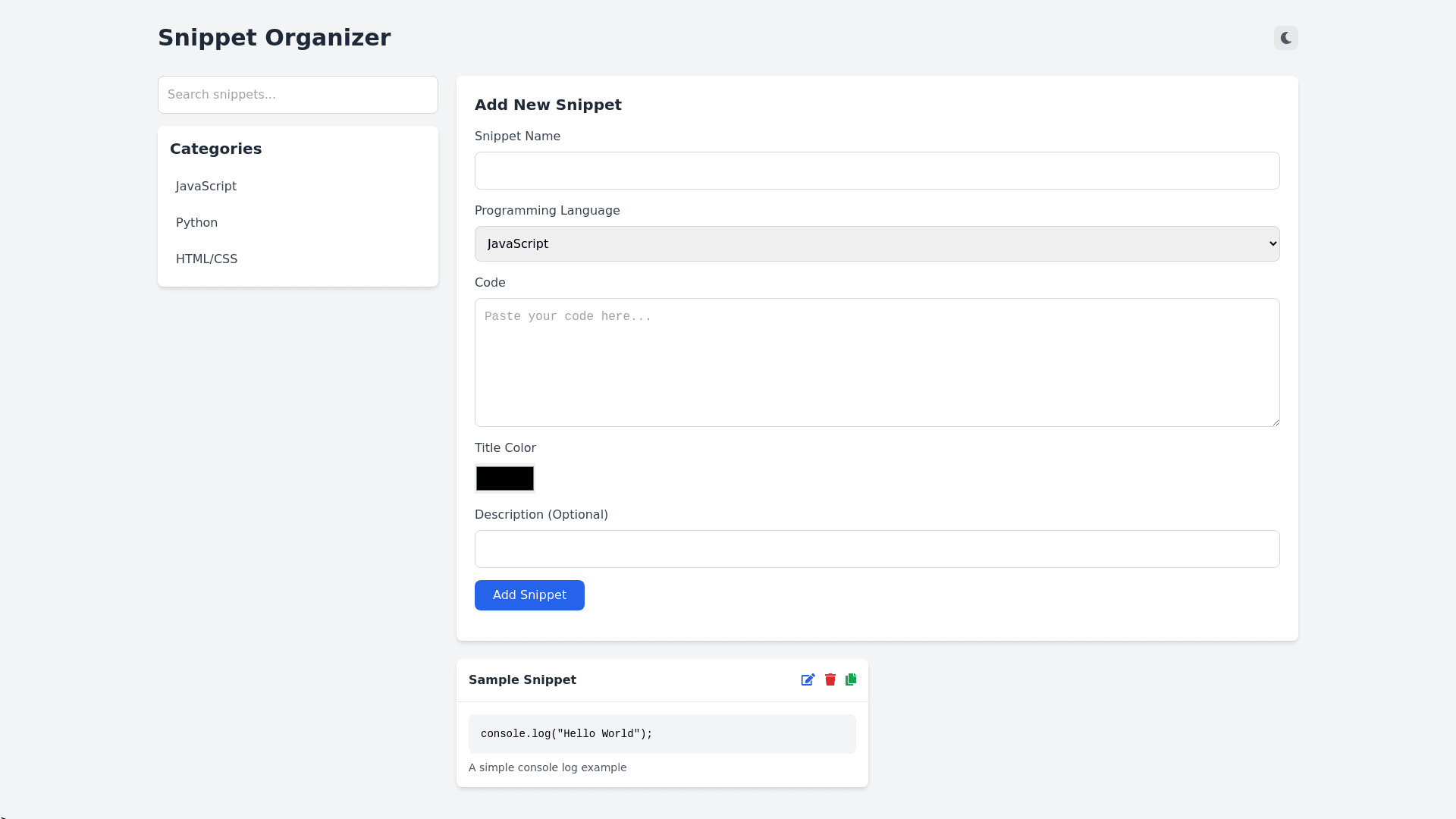Viewport: 1456px width, 819px height.
Task: Click into the Snippet Name field
Action: coord(877,171)
